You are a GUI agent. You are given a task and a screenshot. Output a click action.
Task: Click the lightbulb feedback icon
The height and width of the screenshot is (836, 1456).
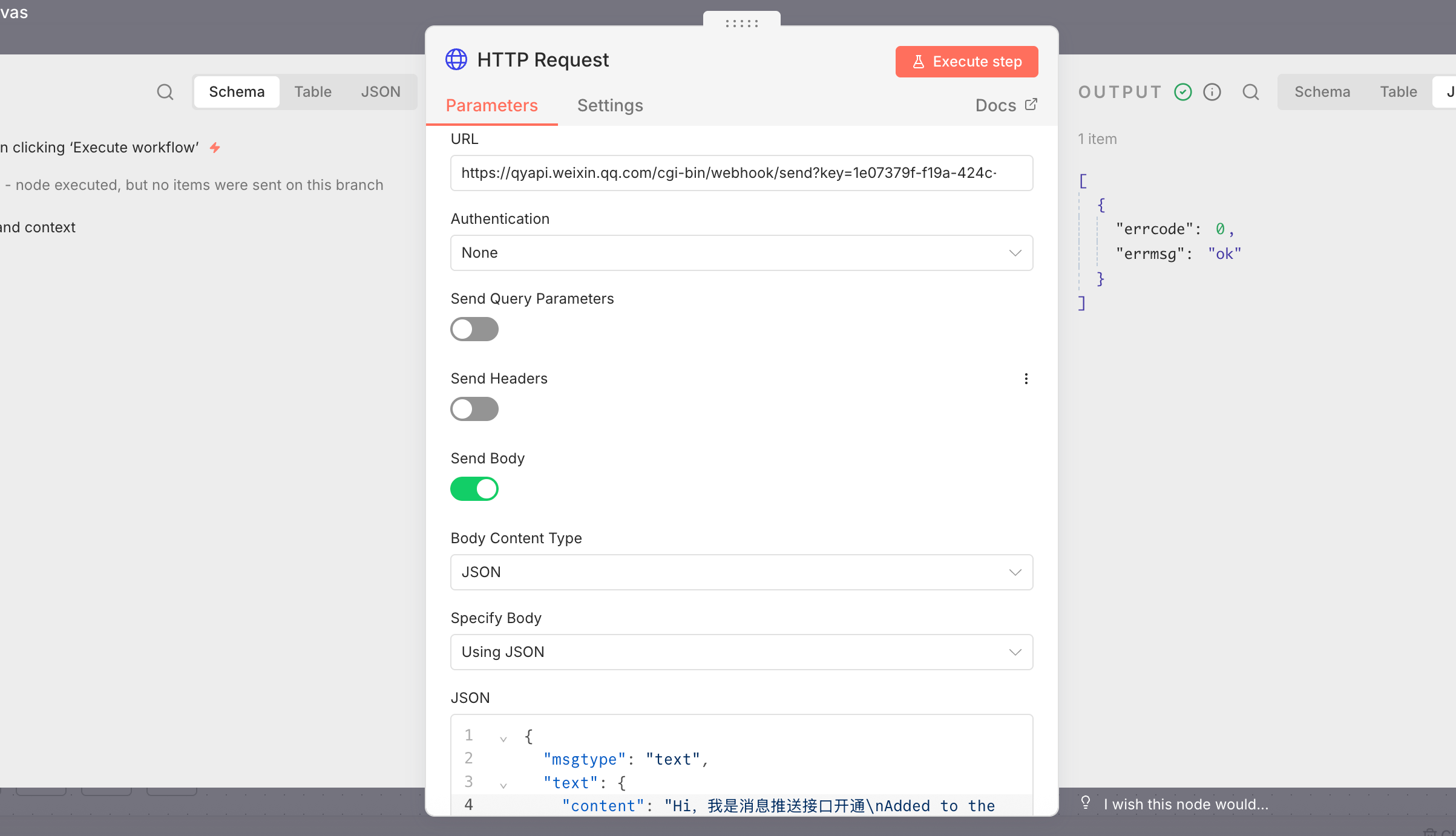tap(1086, 803)
